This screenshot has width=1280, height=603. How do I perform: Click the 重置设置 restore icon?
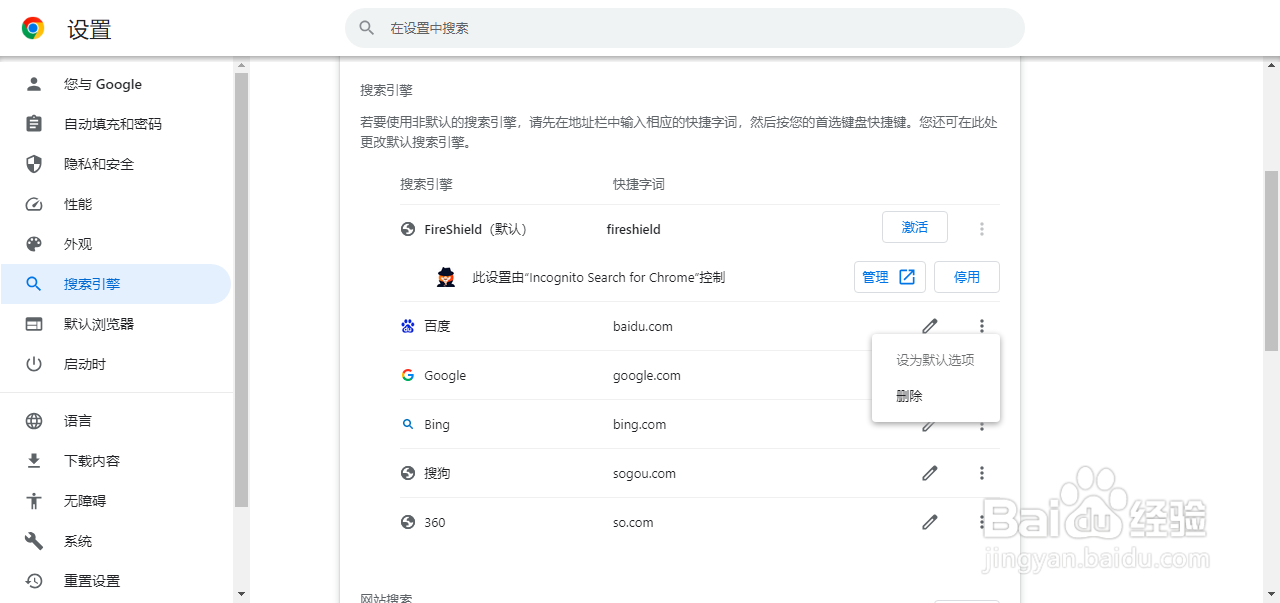coord(34,581)
